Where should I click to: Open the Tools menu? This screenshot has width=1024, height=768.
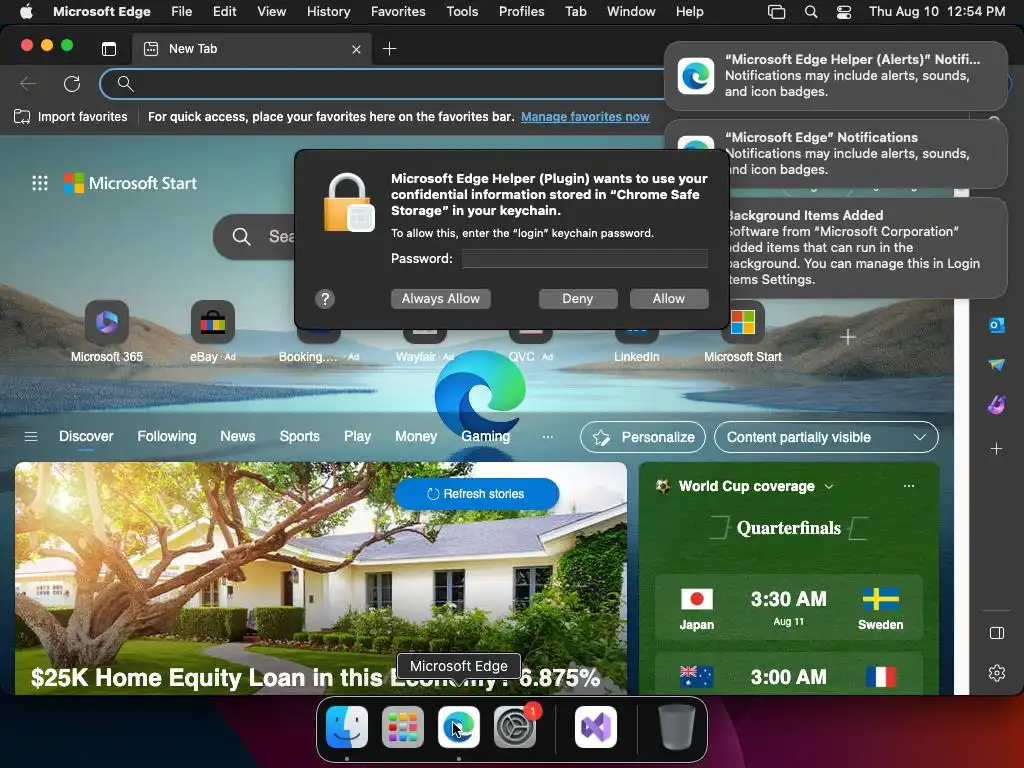point(462,11)
